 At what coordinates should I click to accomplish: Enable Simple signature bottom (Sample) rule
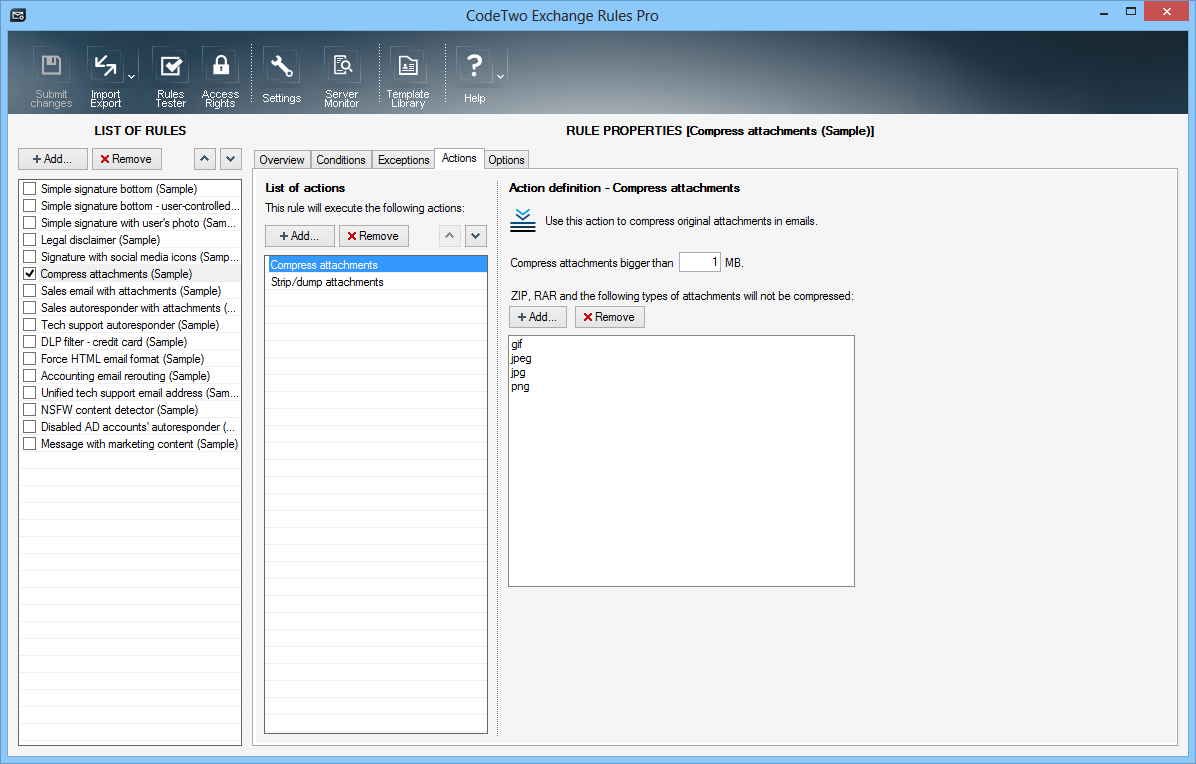click(30, 188)
